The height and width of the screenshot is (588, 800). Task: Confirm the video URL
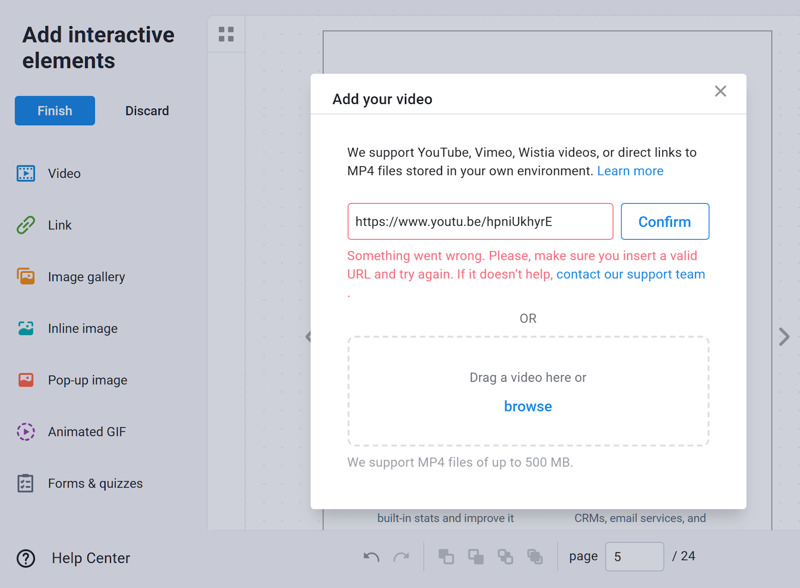pos(665,222)
